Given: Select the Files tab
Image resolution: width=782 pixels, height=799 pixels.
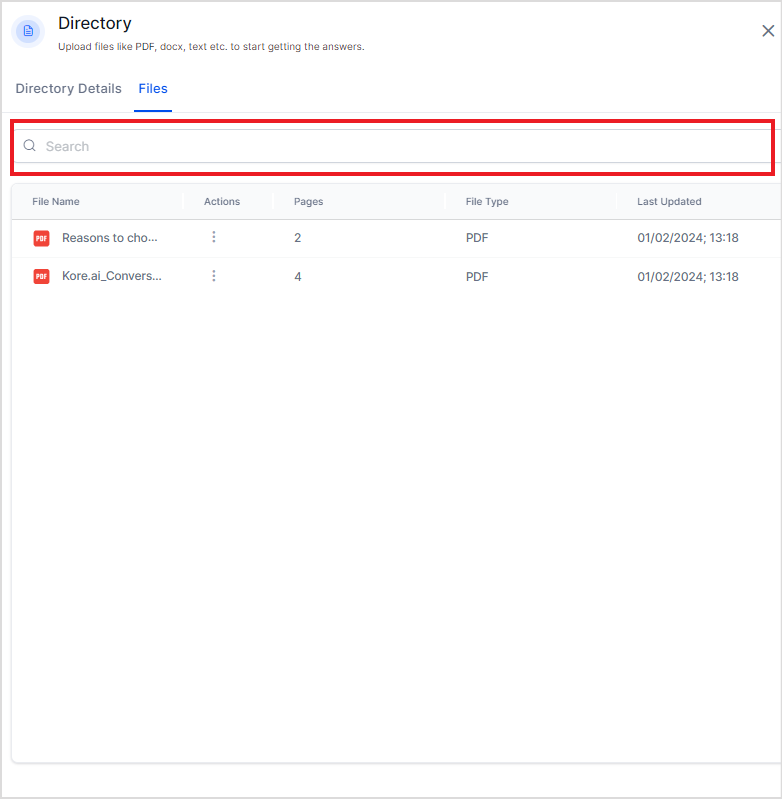Looking at the screenshot, I should 153,89.
